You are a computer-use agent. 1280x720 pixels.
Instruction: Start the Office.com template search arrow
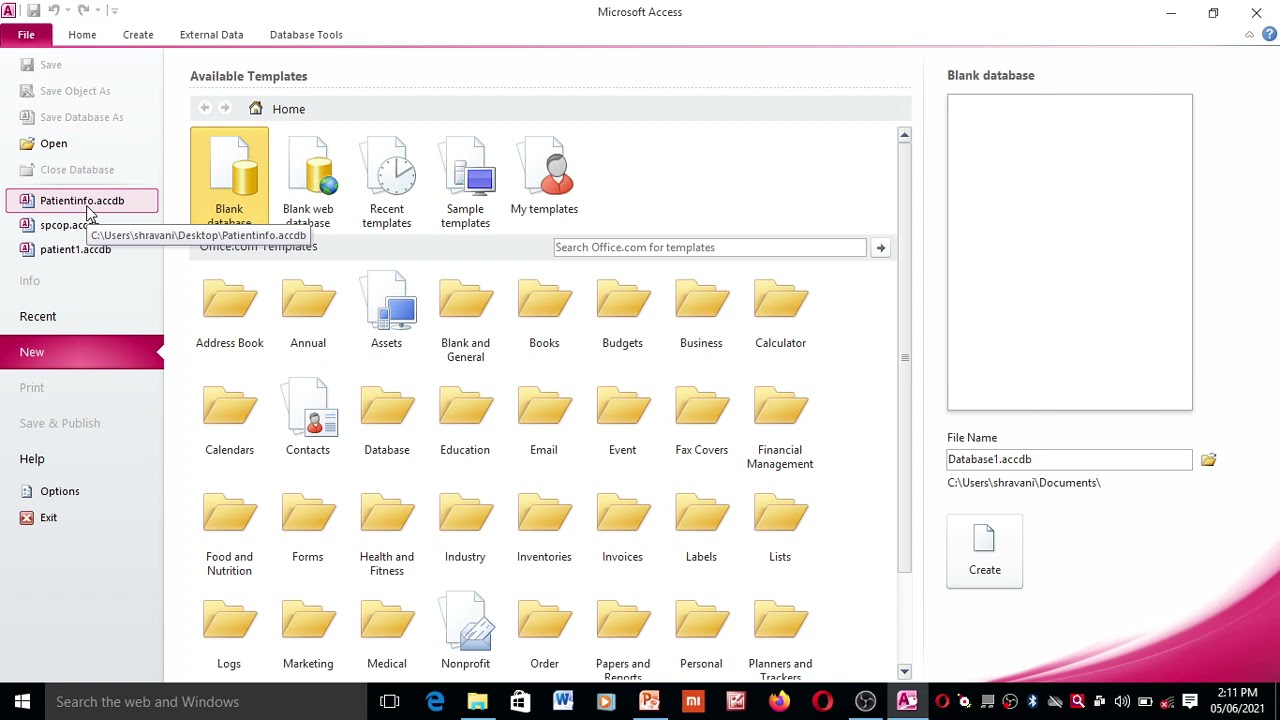click(880, 247)
